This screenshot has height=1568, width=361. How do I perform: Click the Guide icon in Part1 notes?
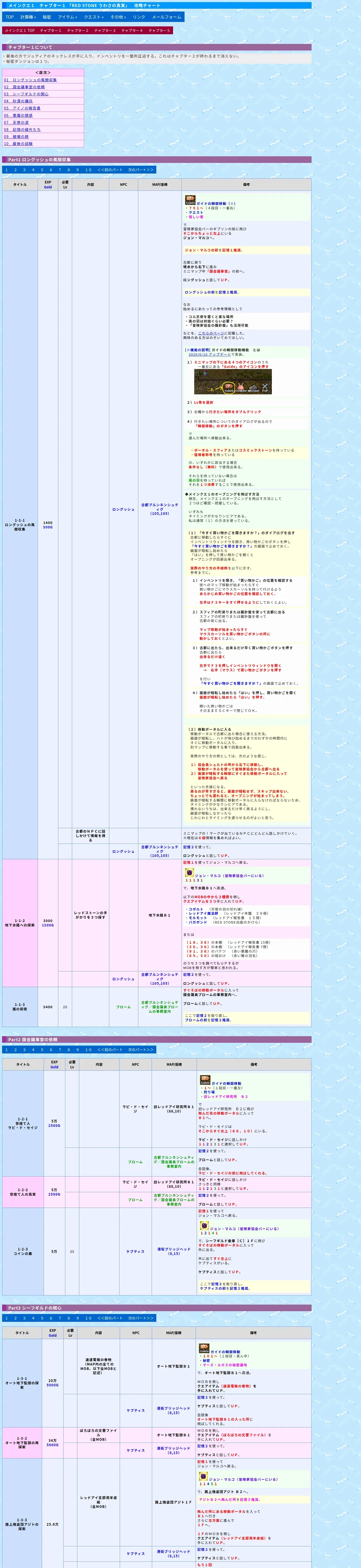(x=190, y=199)
